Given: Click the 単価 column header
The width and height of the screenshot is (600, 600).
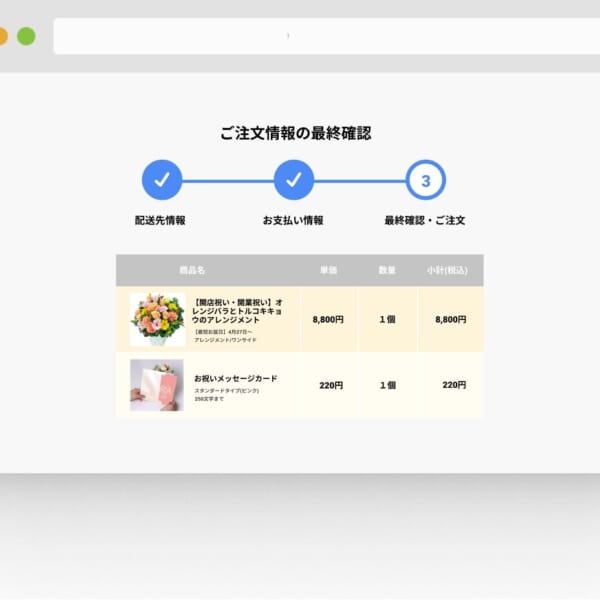Looking at the screenshot, I should pos(328,270).
